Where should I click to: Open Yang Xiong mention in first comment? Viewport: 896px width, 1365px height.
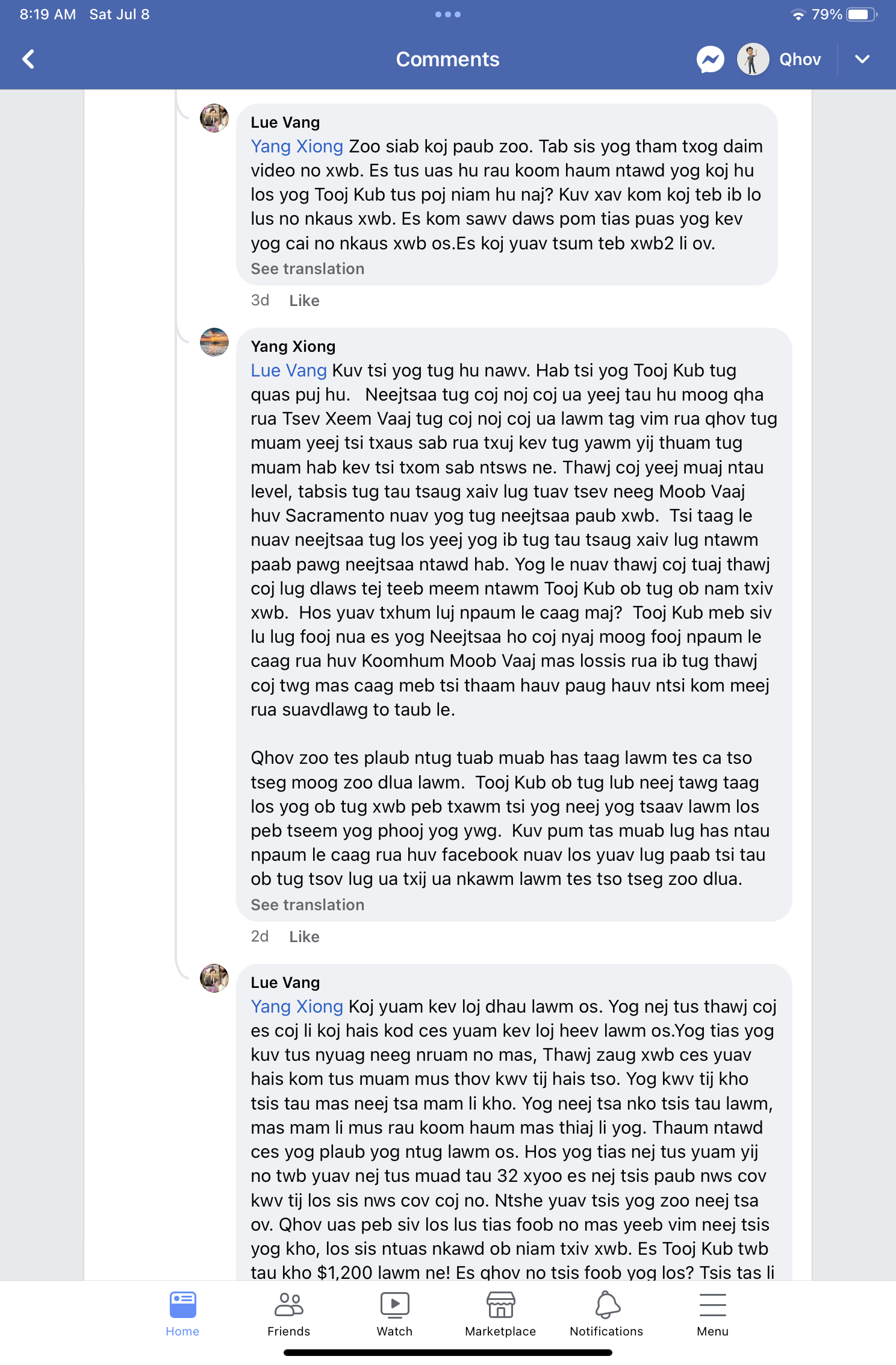pos(297,146)
